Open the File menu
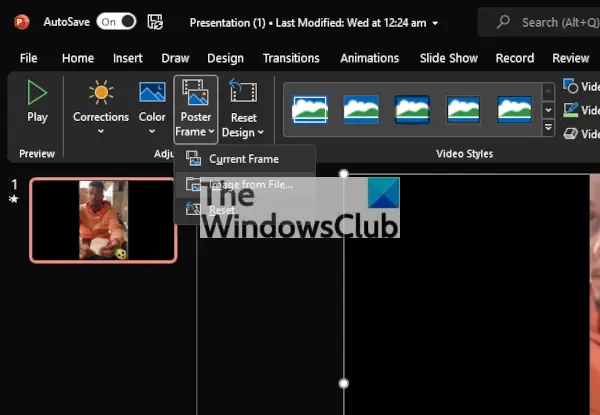This screenshot has height=415, width=600. pyautogui.click(x=29, y=58)
